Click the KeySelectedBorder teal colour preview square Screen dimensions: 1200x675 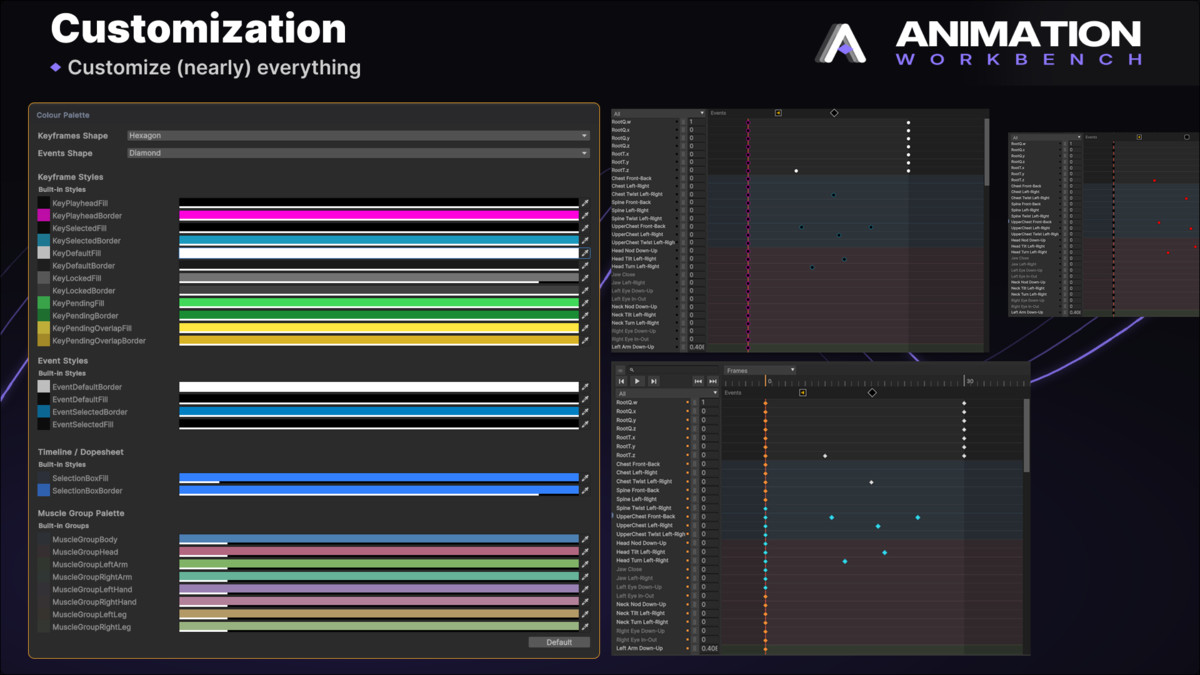pyautogui.click(x=43, y=240)
